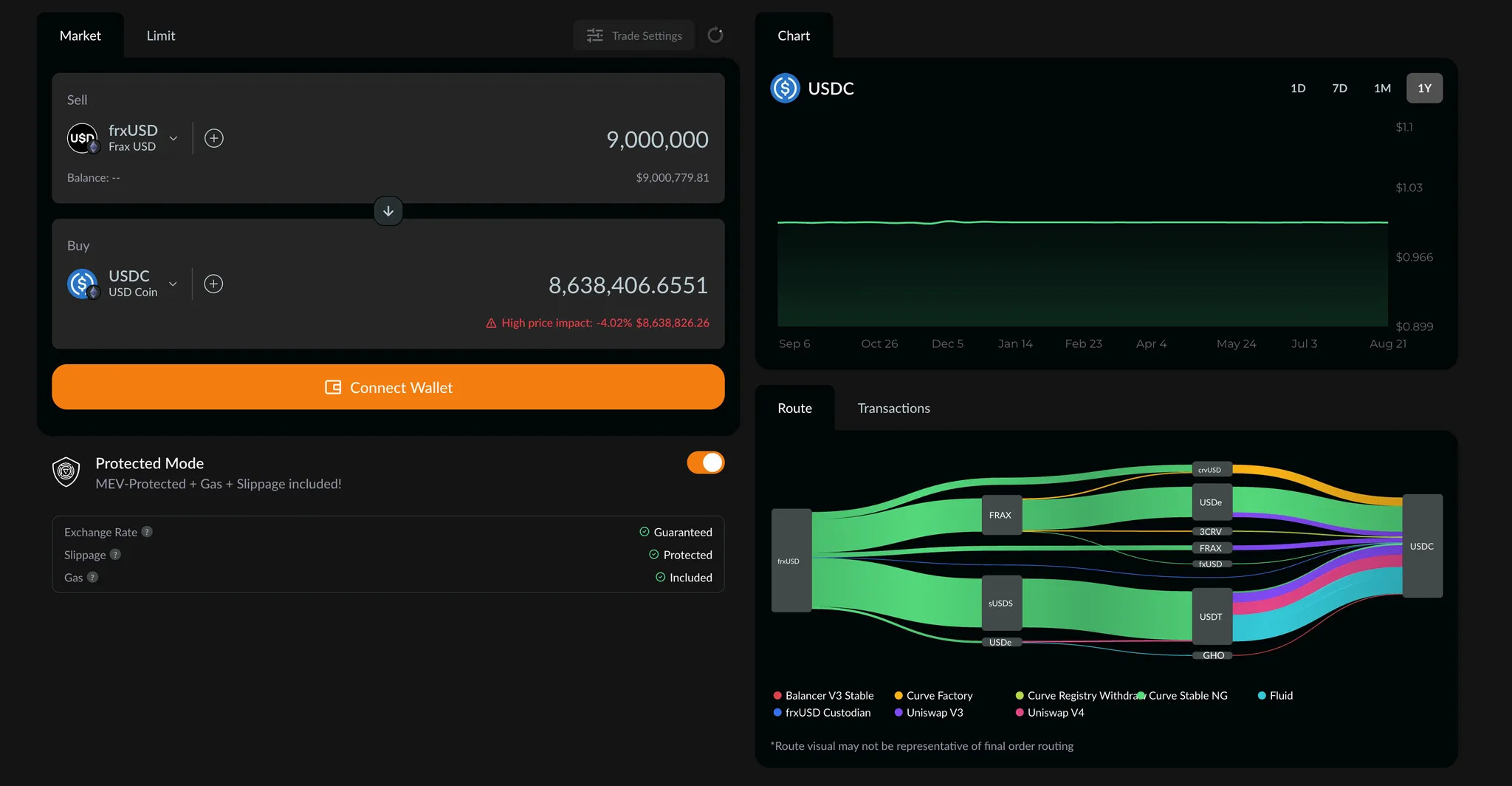1512x786 pixels.
Task: Click Curve Factory legend color dot
Action: (898, 696)
